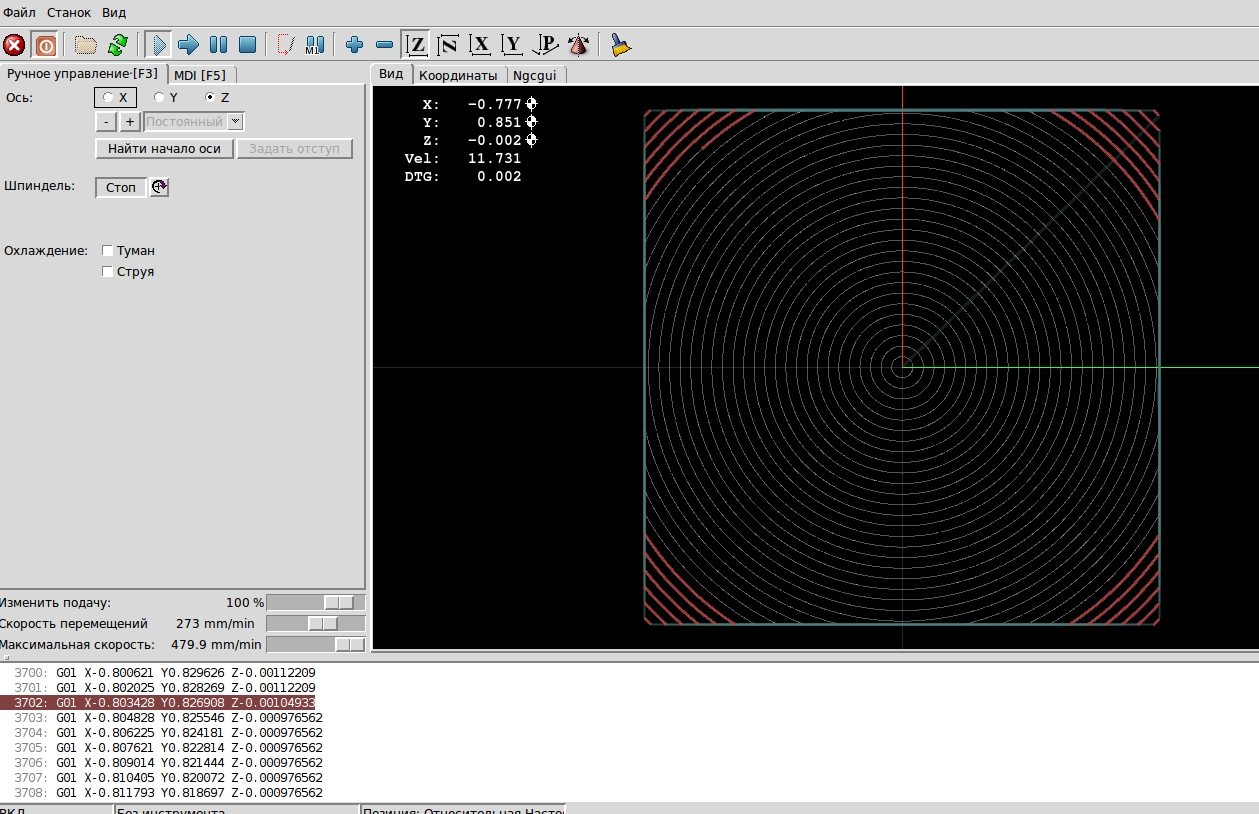Toggle the machine power button icon
1259x814 pixels.
(x=45, y=45)
